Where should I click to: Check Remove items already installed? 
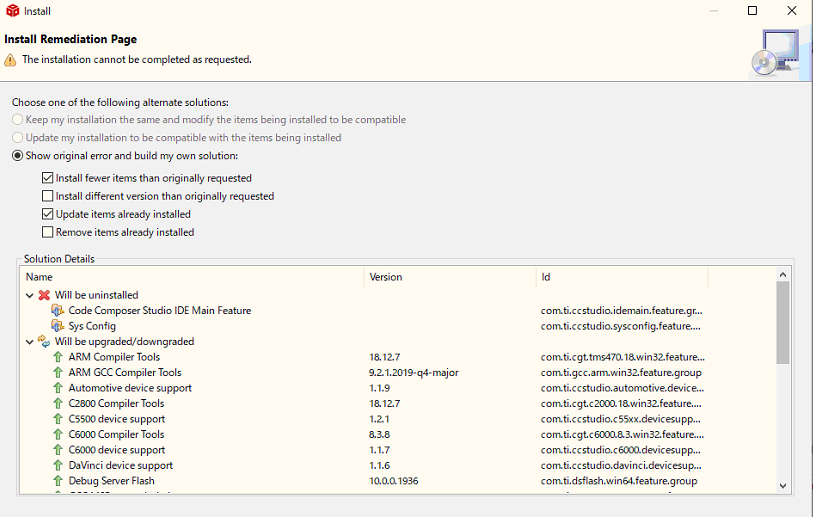[x=48, y=232]
